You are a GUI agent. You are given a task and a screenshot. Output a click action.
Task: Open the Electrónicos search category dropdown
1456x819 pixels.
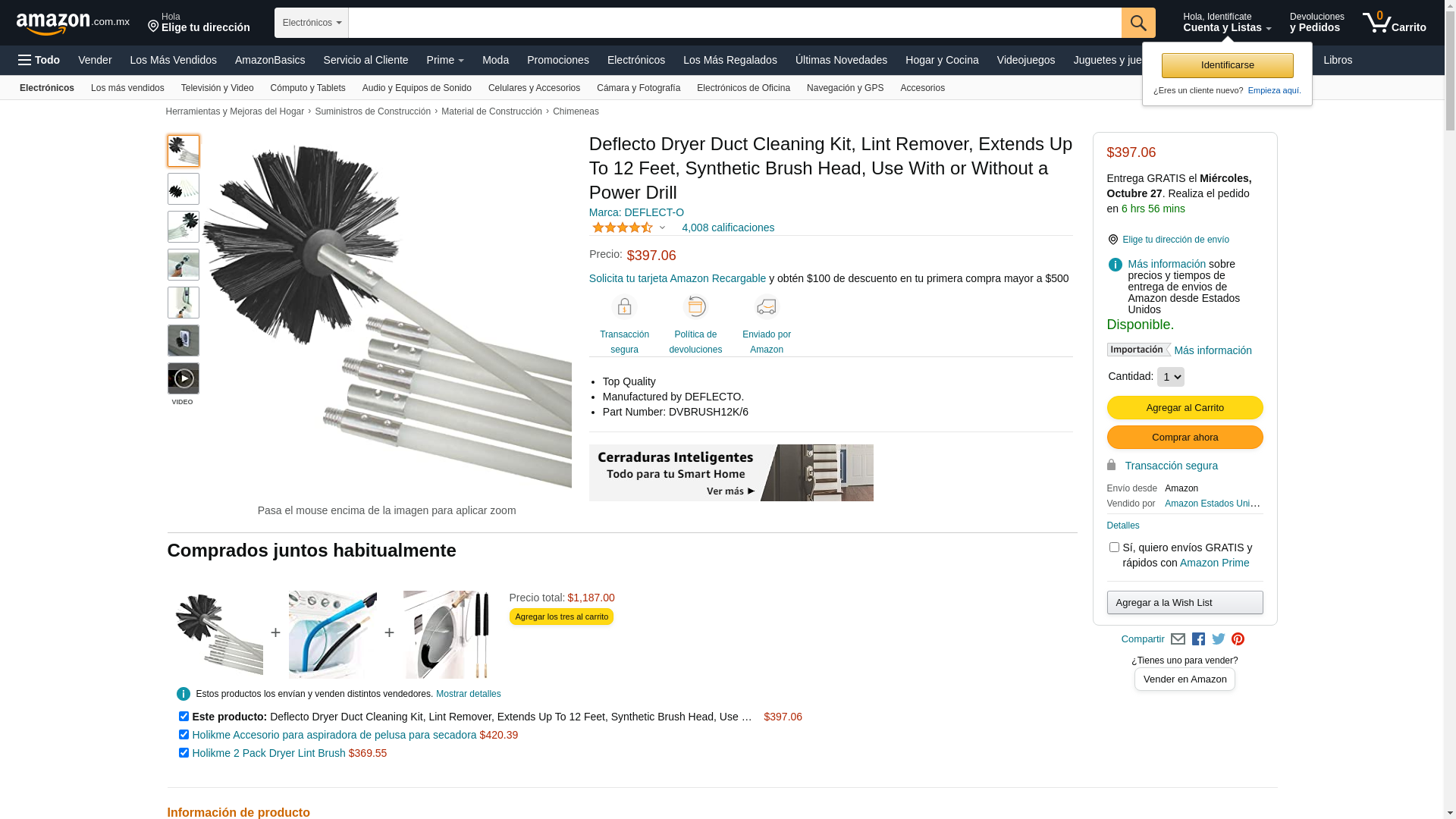(312, 23)
